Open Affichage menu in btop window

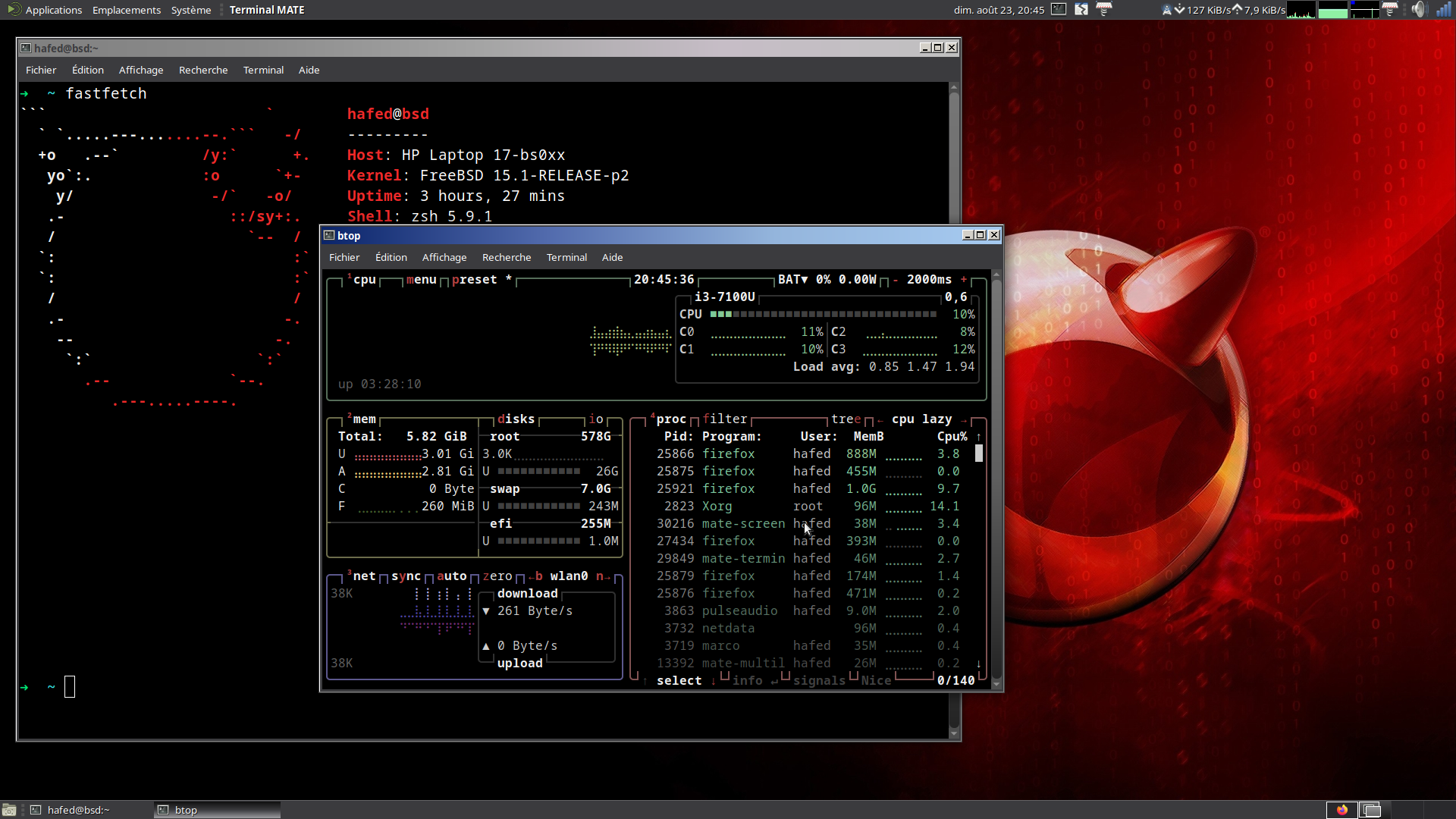(x=444, y=258)
